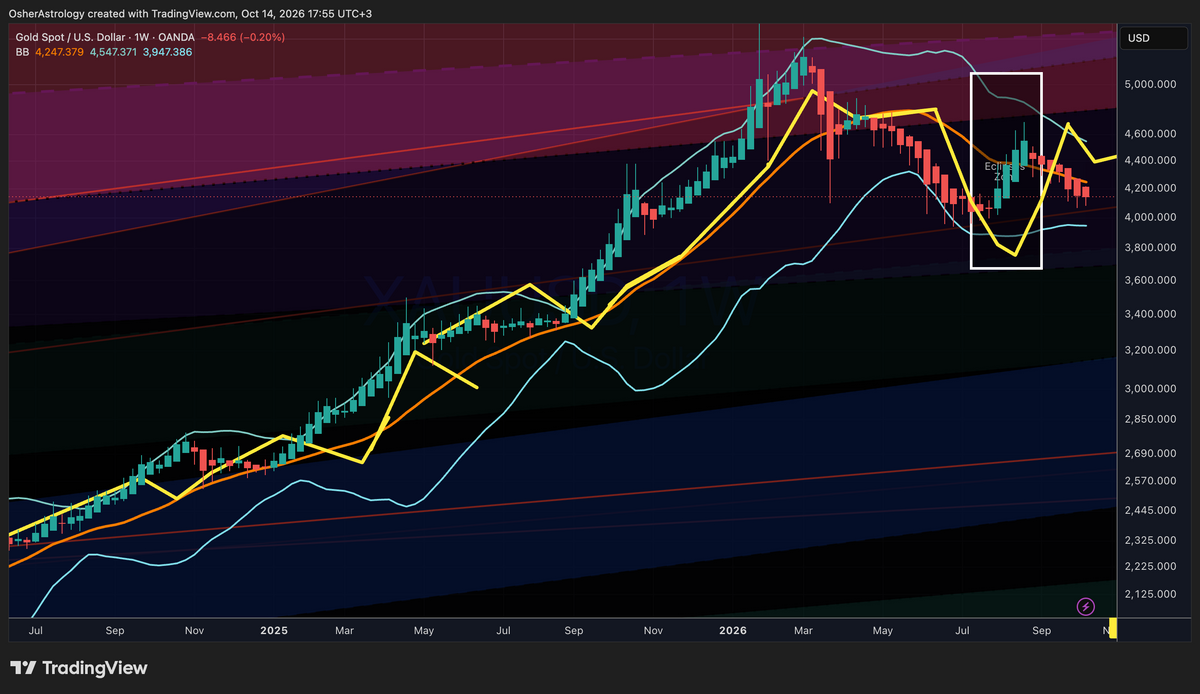Click the 4,600.000 price axis label
The image size is (1200, 694).
1148,133
